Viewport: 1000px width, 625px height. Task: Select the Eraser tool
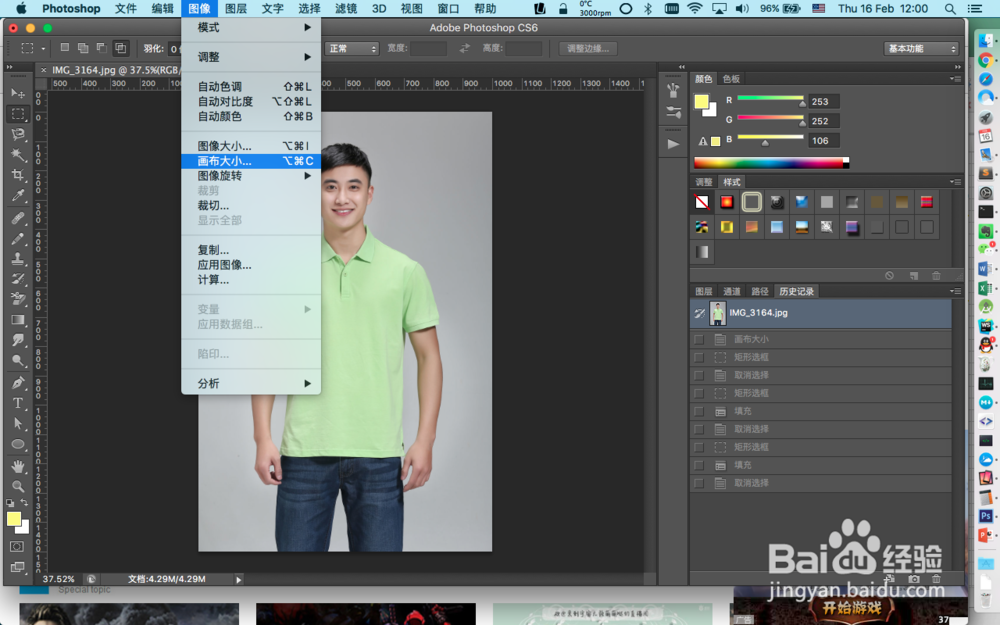18,299
